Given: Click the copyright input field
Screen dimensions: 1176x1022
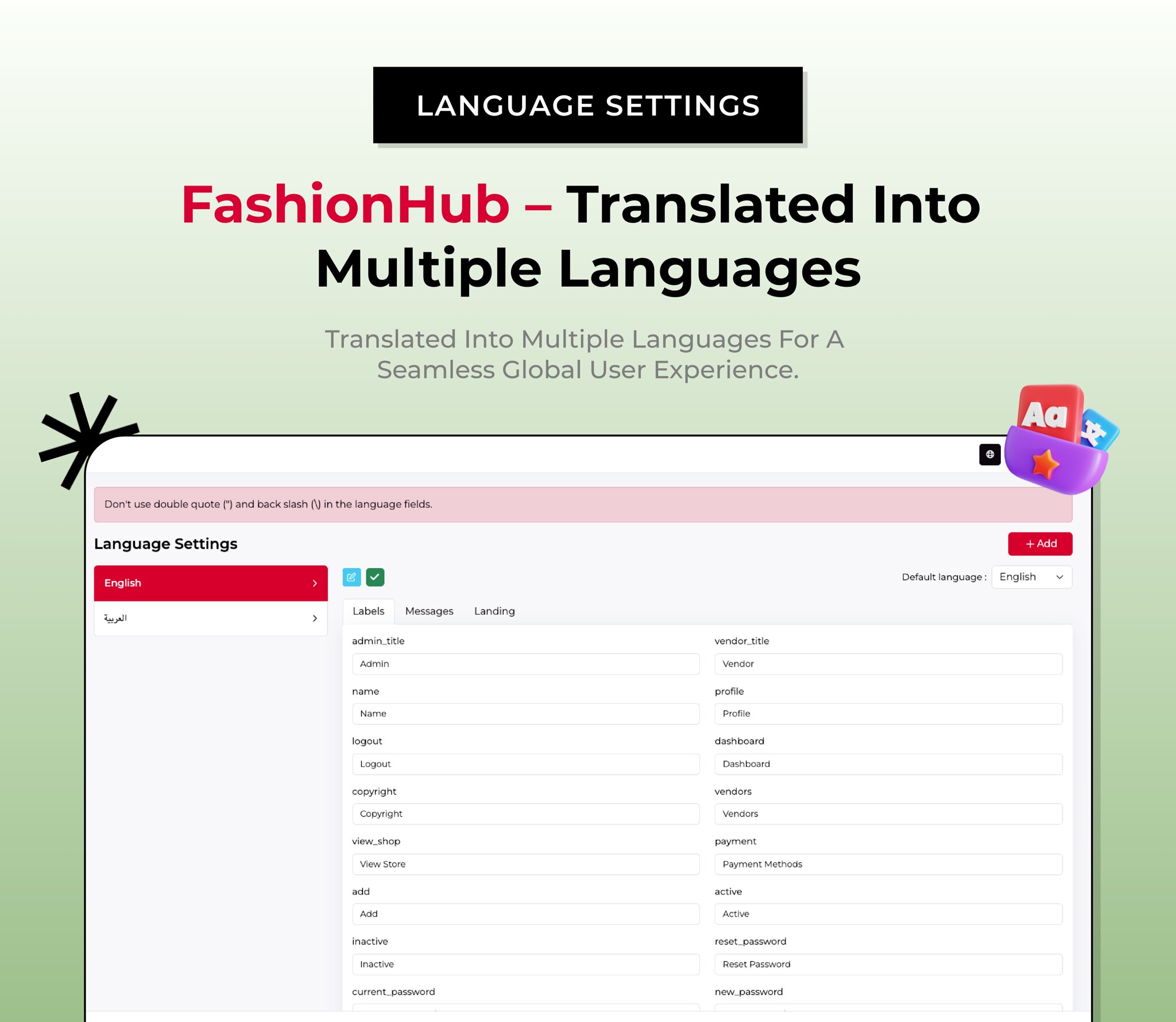Looking at the screenshot, I should point(525,813).
